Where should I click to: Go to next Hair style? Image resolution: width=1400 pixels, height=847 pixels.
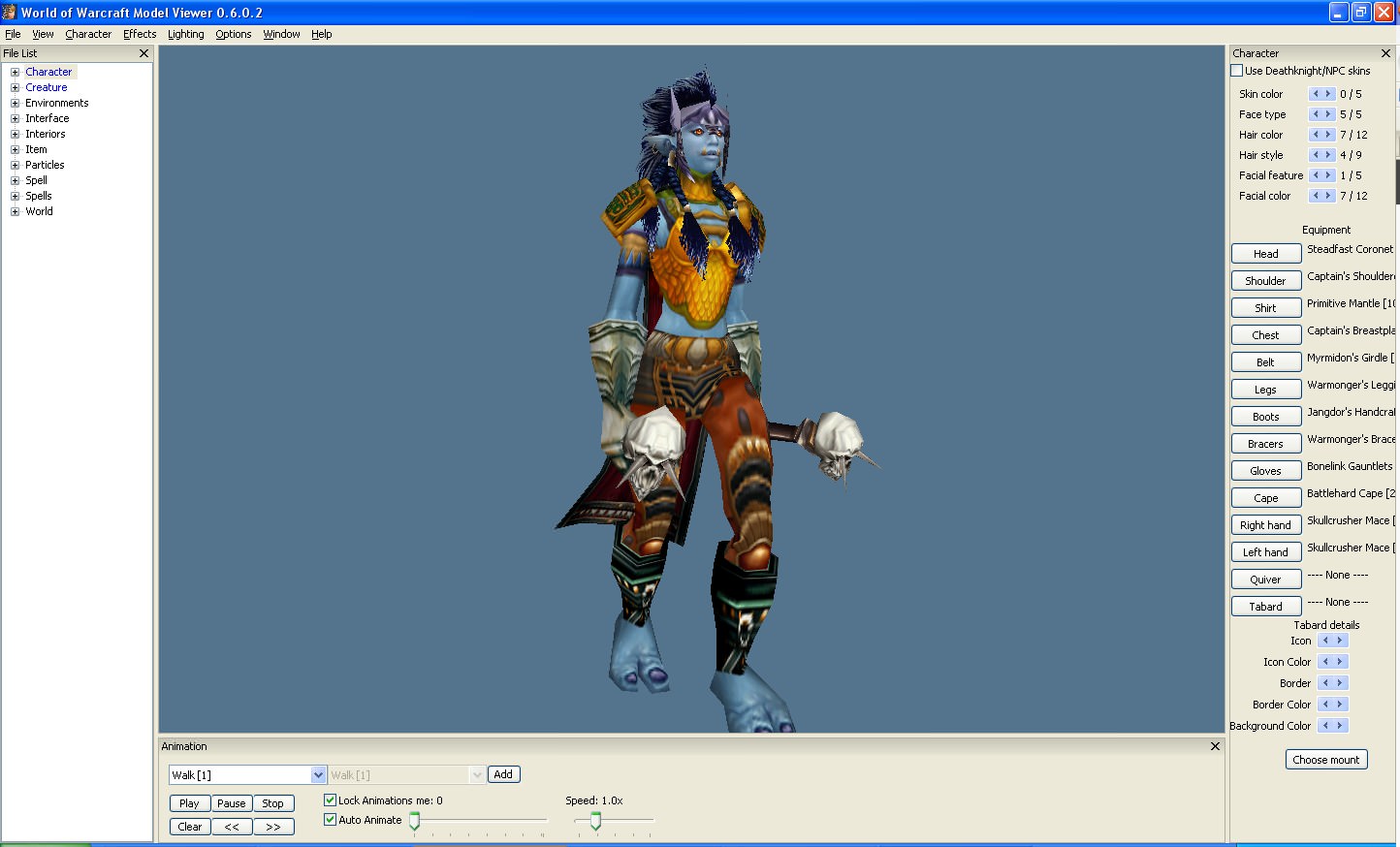point(1328,155)
